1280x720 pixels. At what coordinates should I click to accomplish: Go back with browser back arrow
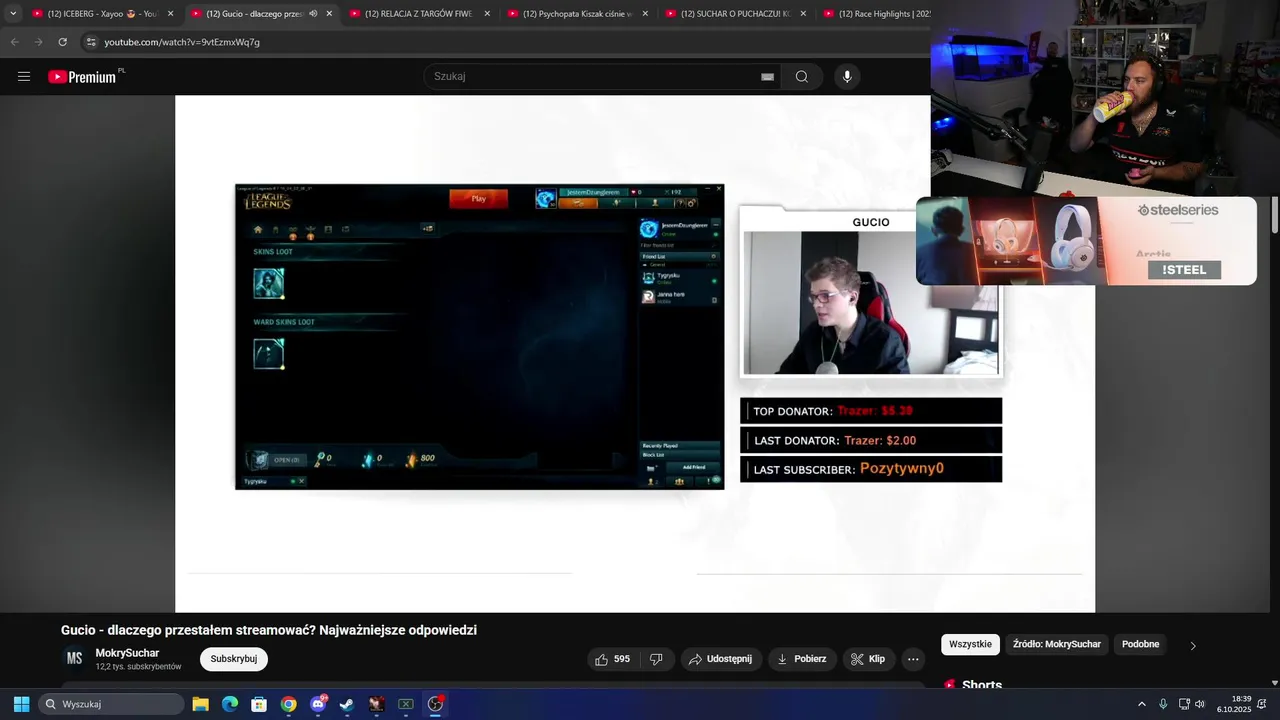tap(14, 42)
